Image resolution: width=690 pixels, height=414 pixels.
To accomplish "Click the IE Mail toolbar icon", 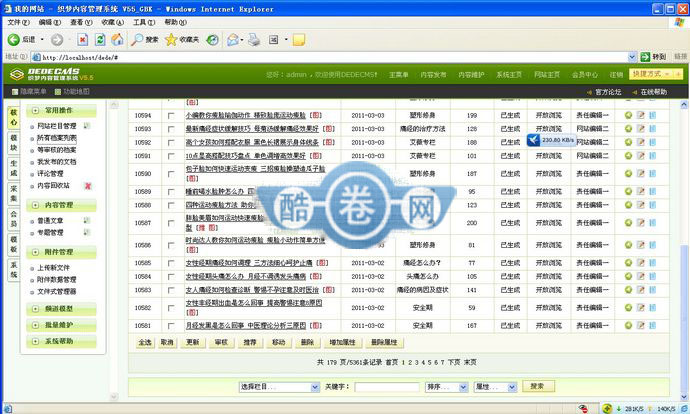I will pos(233,40).
